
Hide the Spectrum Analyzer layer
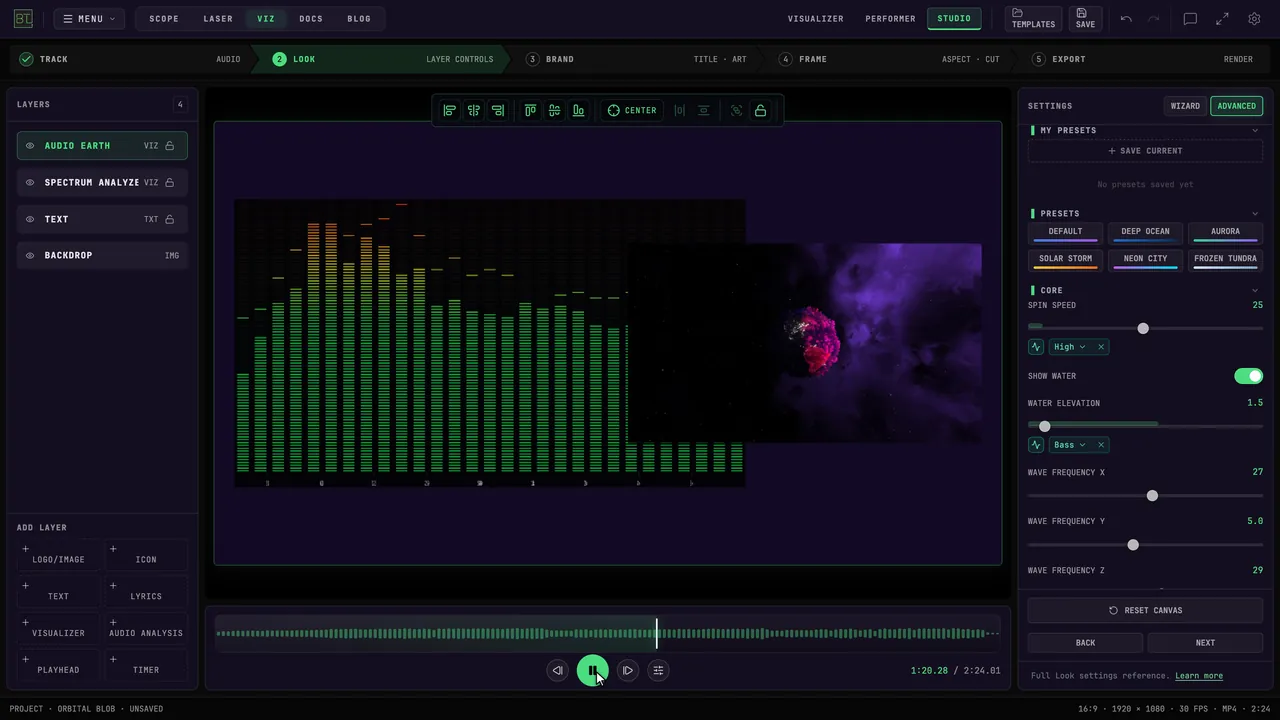(x=30, y=182)
